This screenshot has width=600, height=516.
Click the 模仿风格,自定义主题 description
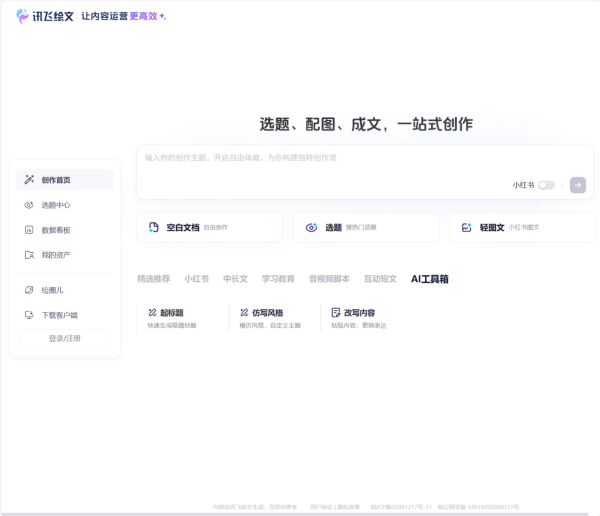[270, 325]
